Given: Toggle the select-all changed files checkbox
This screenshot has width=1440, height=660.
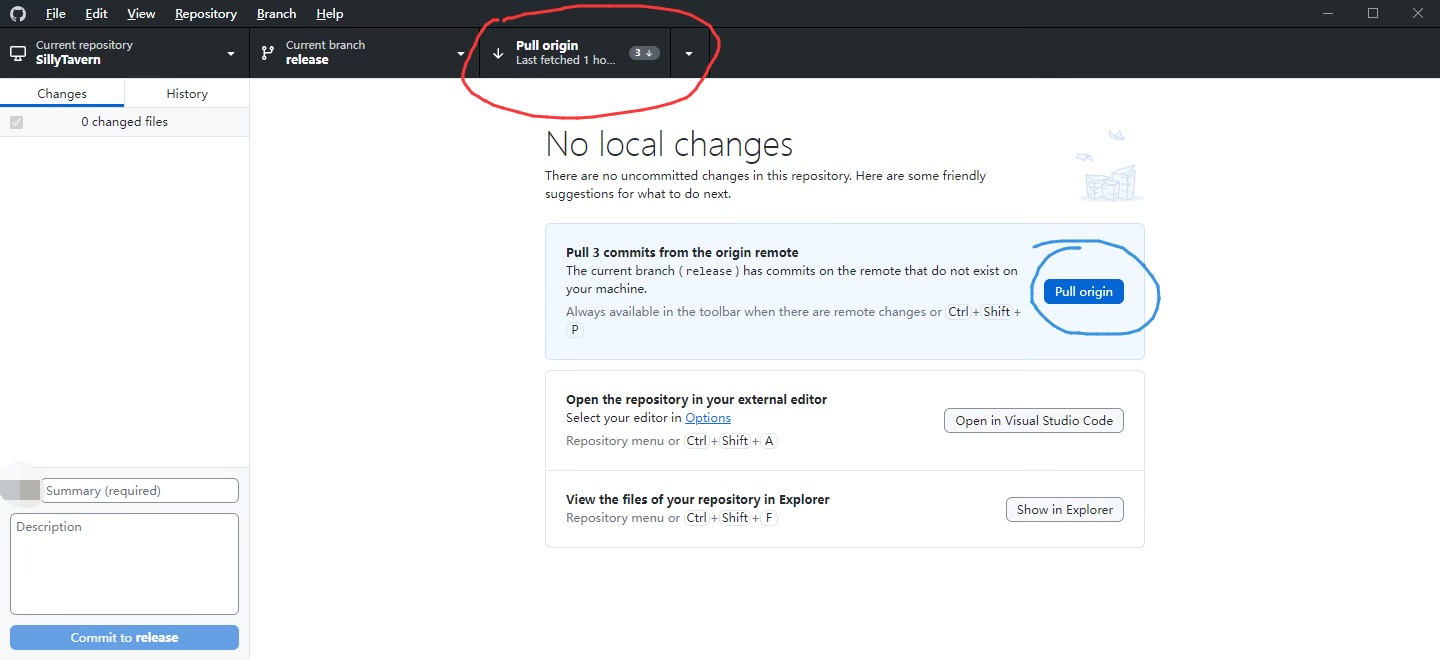Looking at the screenshot, I should (x=16, y=122).
